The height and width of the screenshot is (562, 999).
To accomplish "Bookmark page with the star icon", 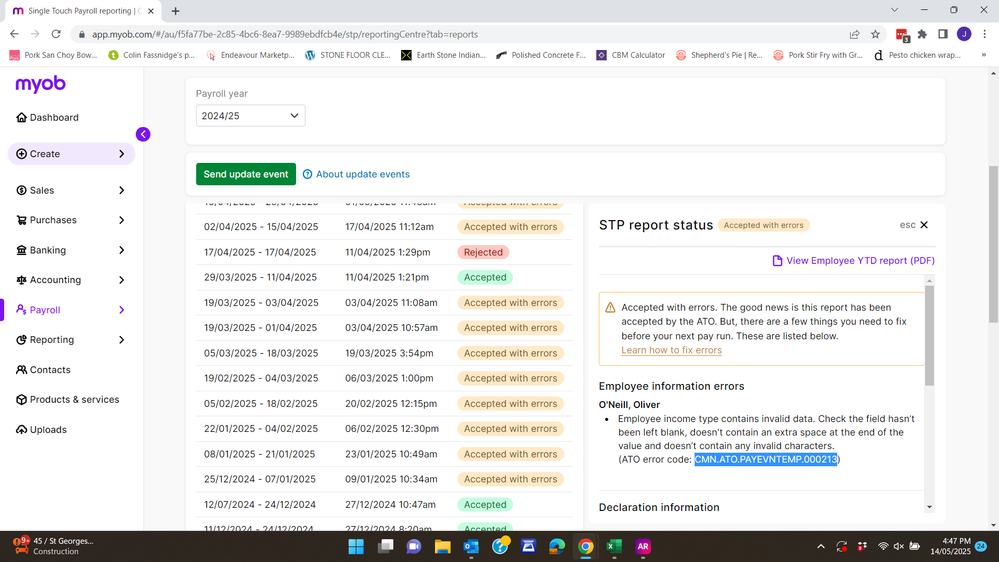I will click(877, 34).
